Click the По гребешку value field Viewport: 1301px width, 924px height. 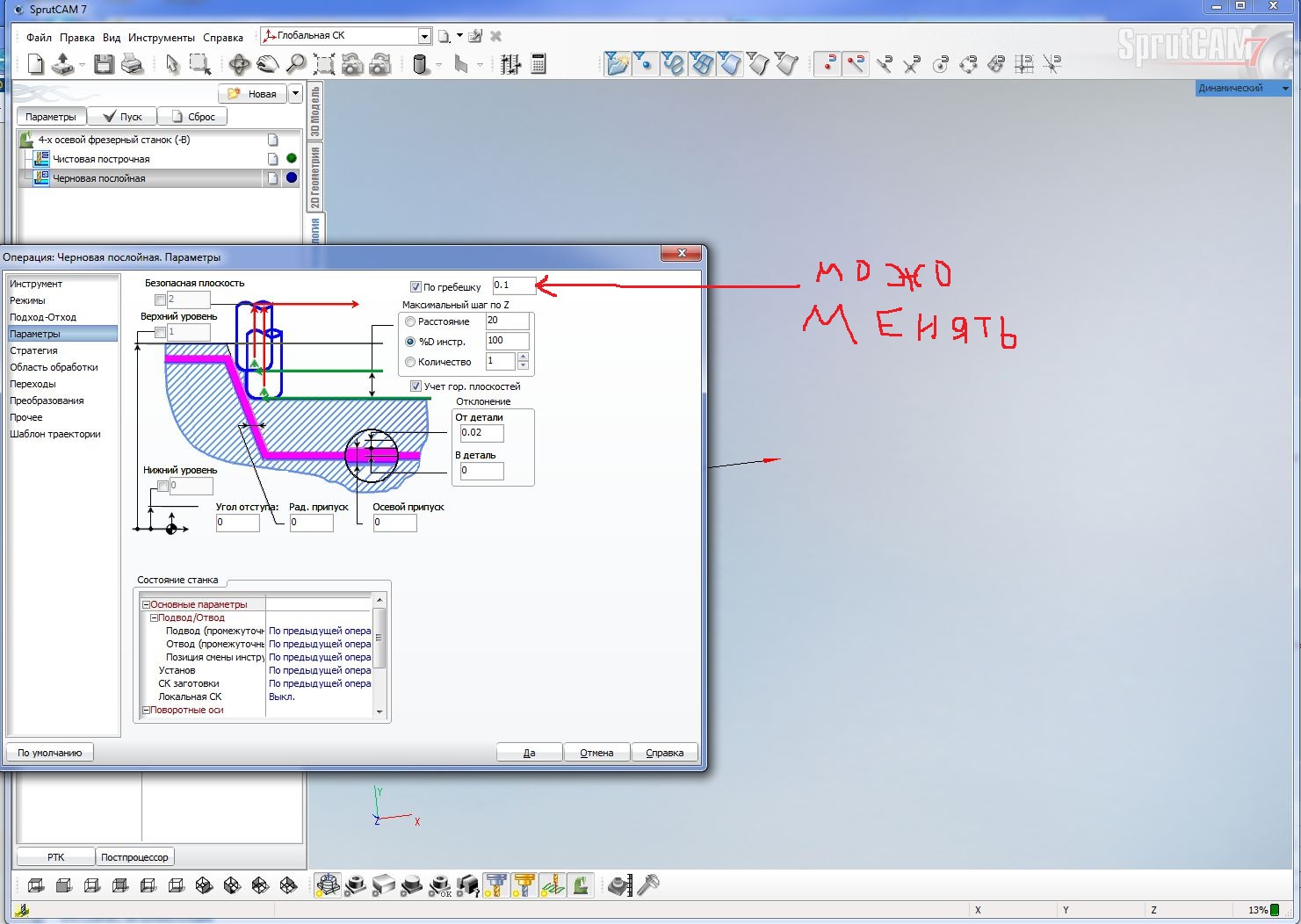point(514,285)
